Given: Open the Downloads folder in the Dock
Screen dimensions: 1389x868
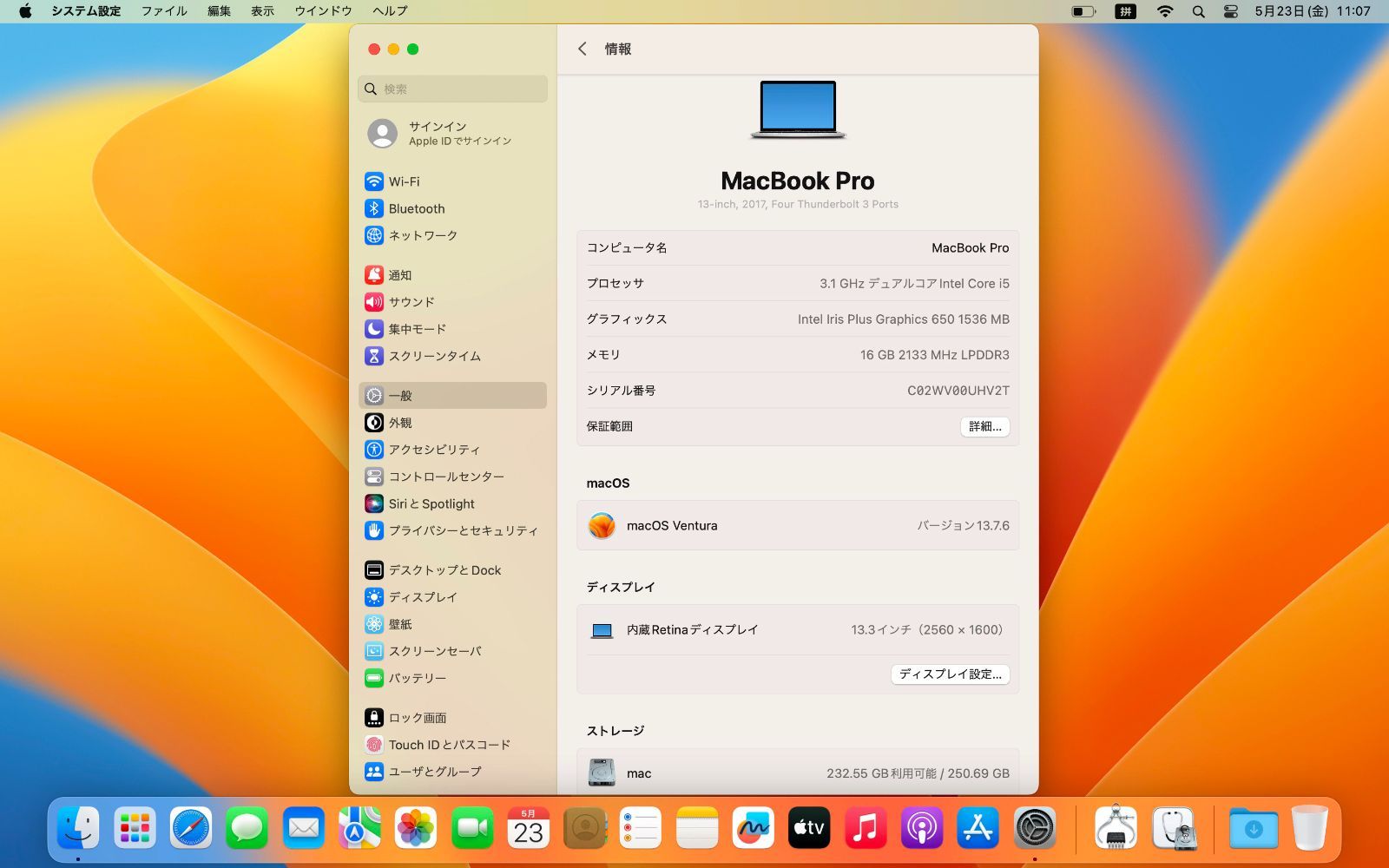Looking at the screenshot, I should [1254, 828].
